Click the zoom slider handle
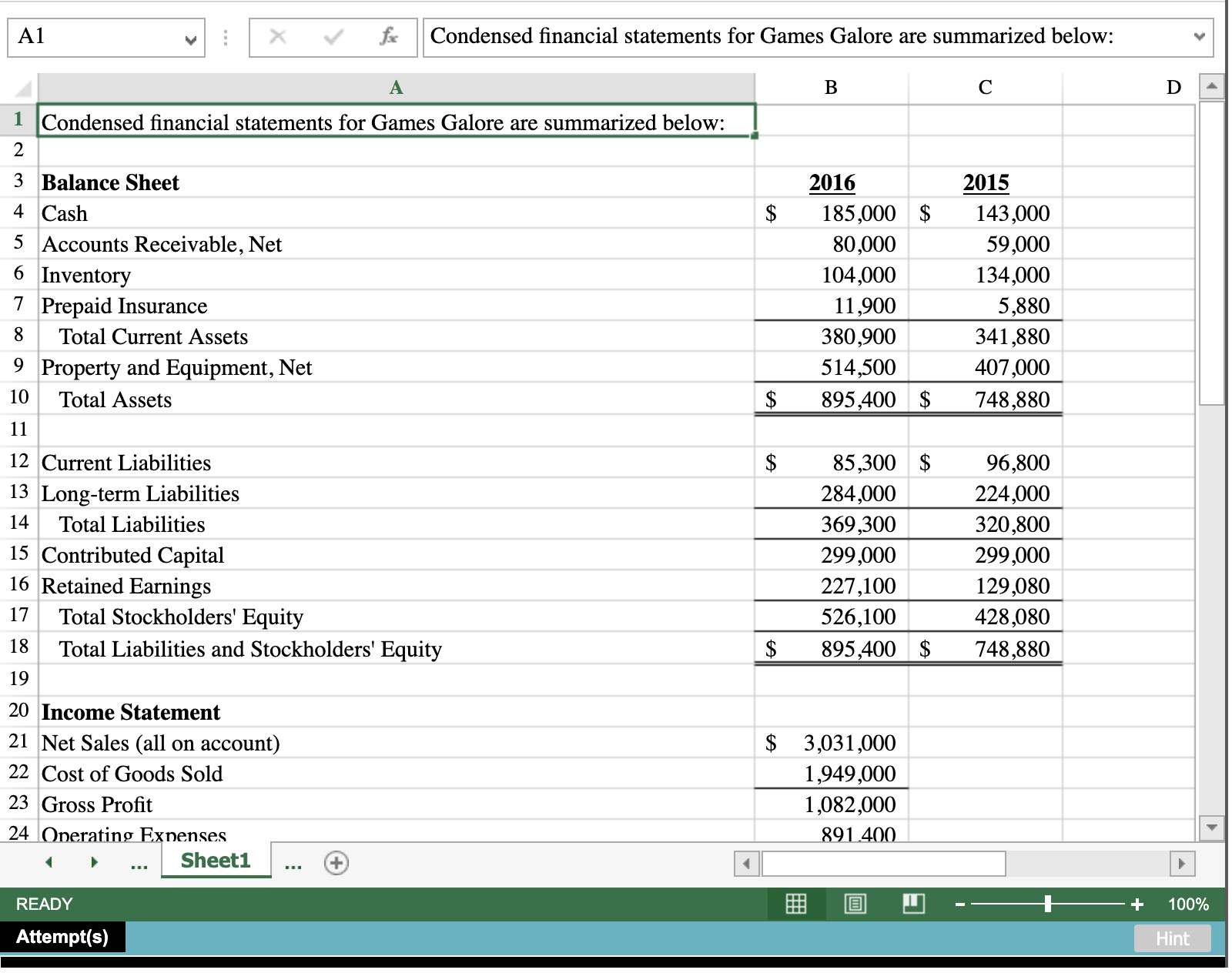The height and width of the screenshot is (973, 1232). 1049,904
